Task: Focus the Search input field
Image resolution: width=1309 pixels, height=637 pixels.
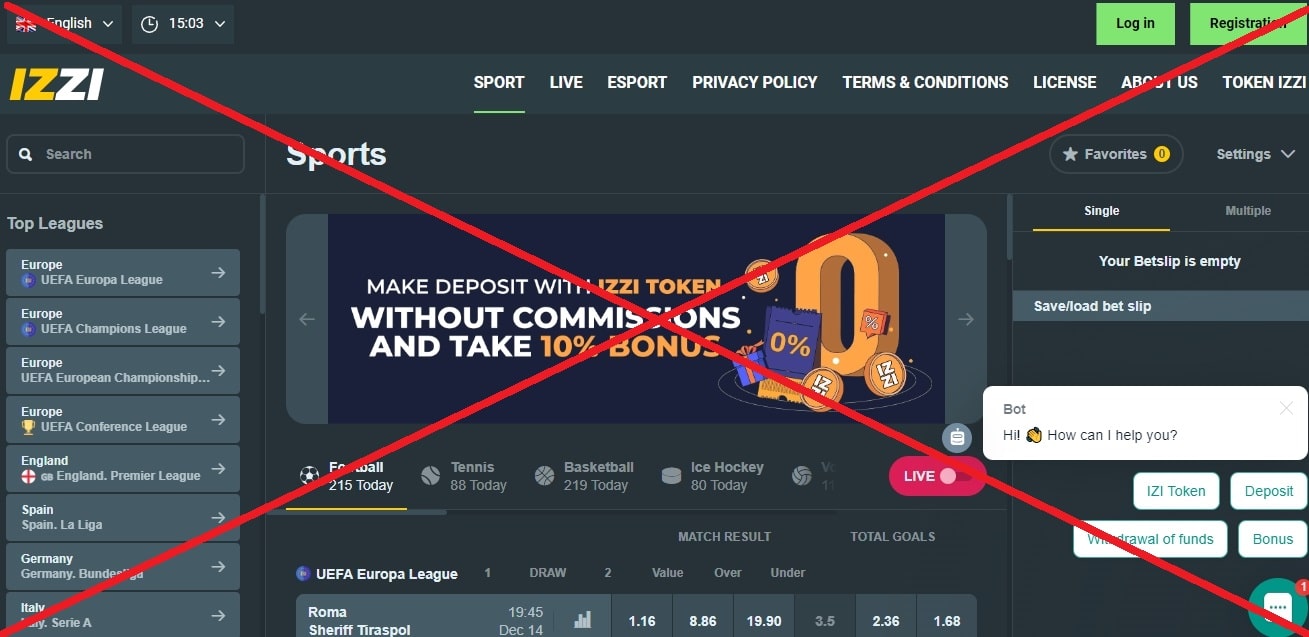Action: (125, 154)
